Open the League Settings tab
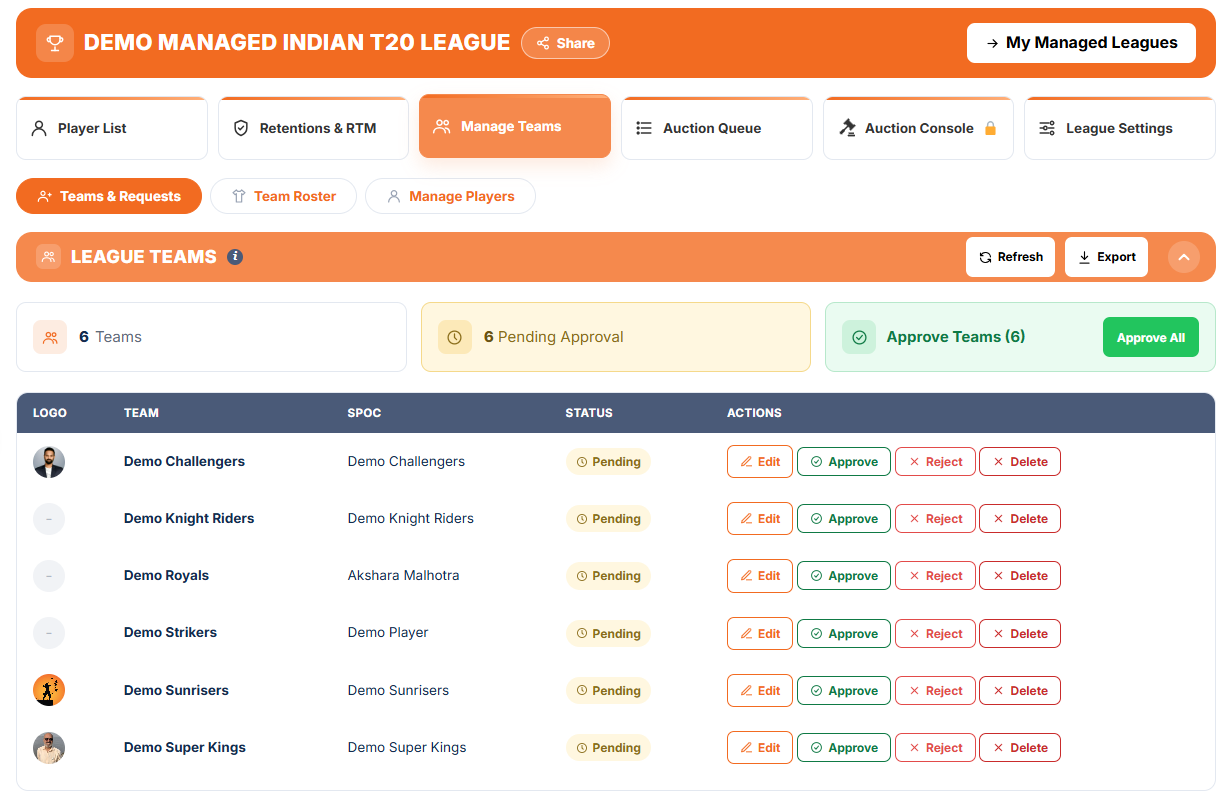 pos(1120,128)
